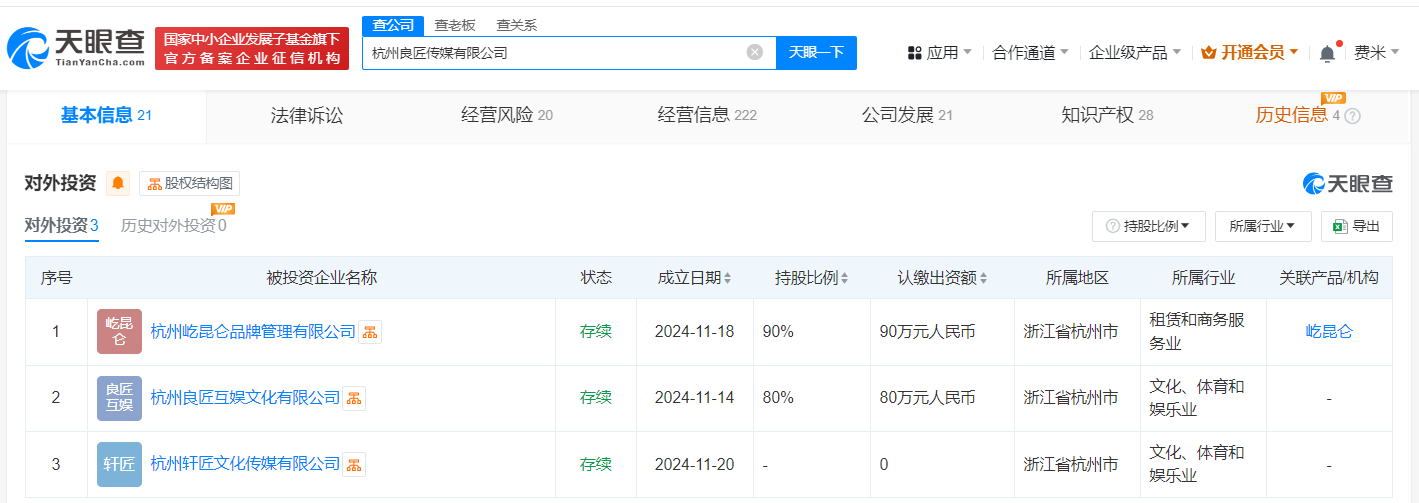Switch to the 知识产权 tab
Screen dimensions: 1419x503
point(1107,116)
